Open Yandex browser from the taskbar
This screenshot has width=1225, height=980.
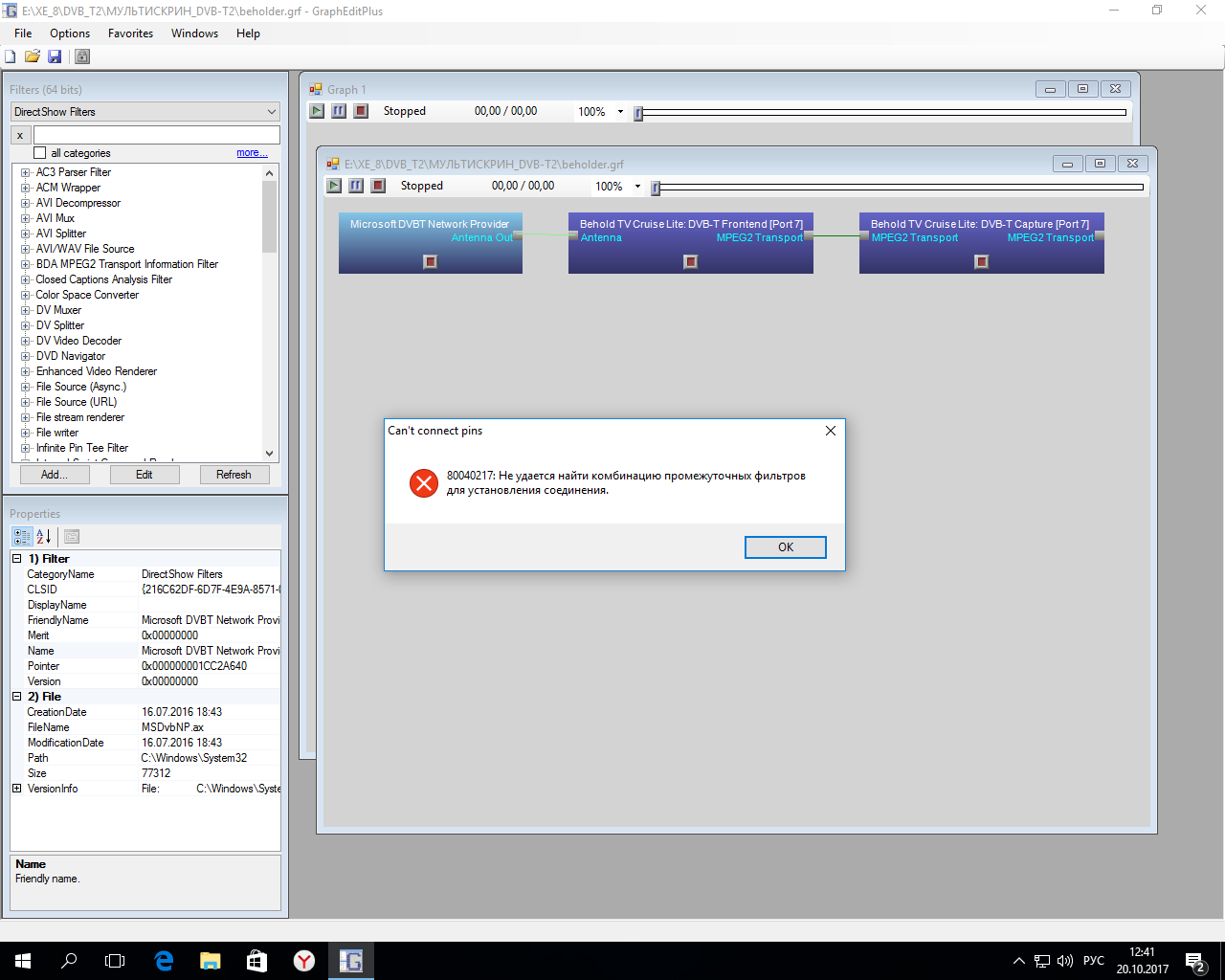click(x=303, y=961)
